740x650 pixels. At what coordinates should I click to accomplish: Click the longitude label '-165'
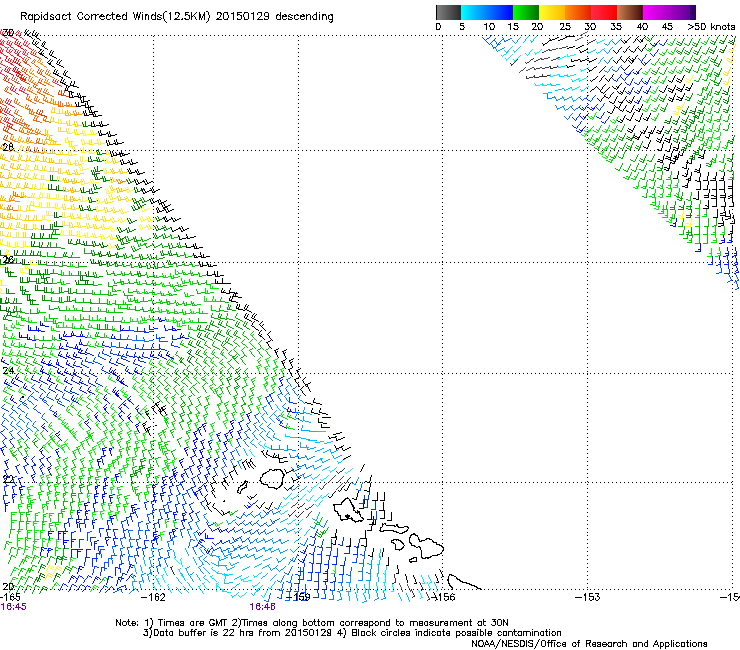point(10,597)
